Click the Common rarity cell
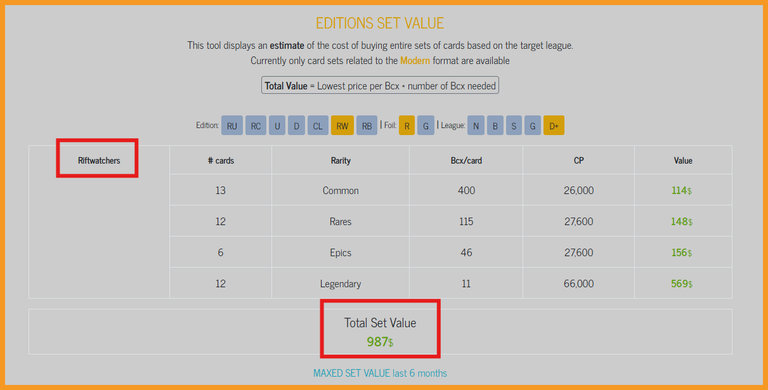Viewport: 768px width, 390px height. click(340, 190)
